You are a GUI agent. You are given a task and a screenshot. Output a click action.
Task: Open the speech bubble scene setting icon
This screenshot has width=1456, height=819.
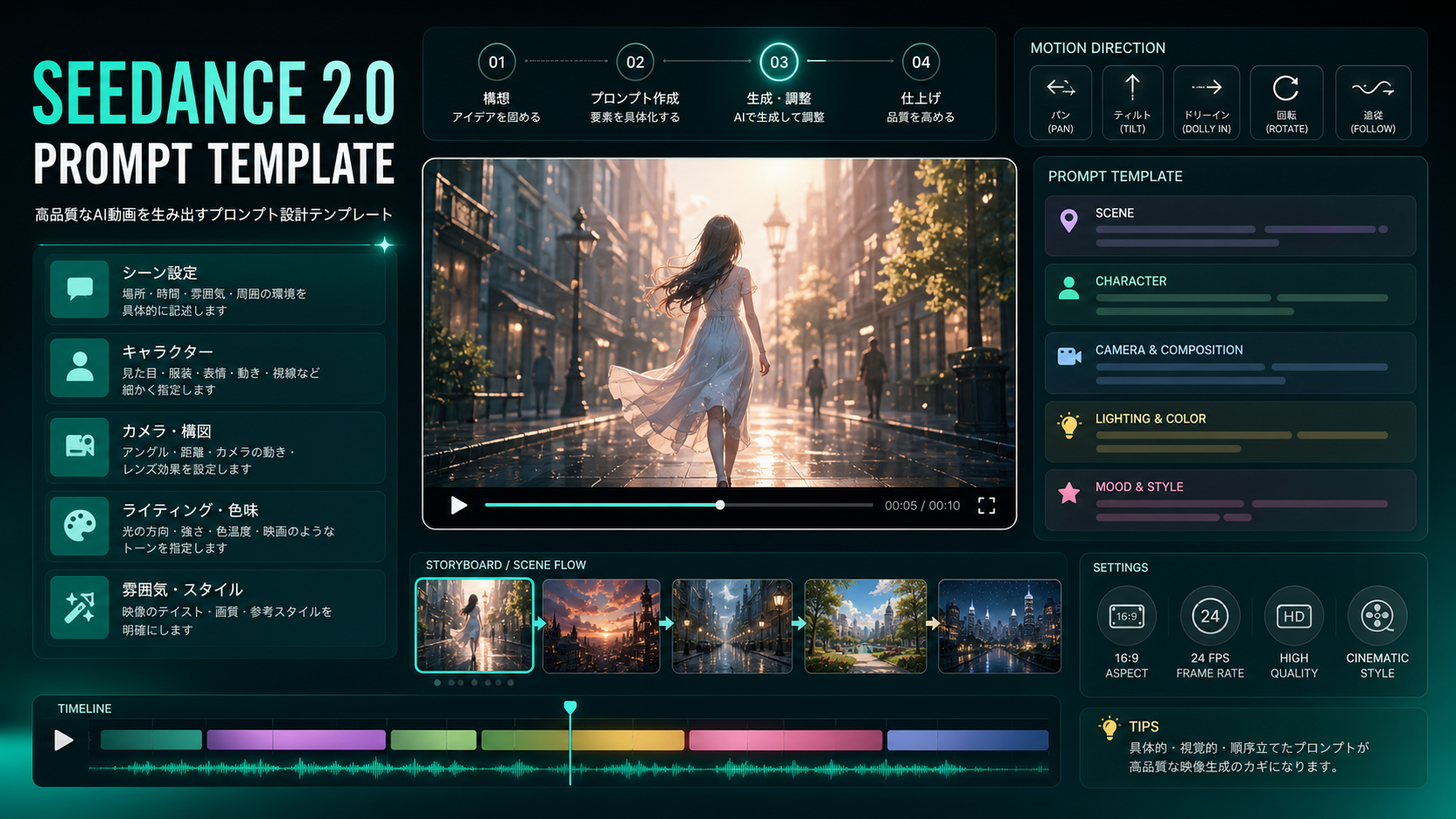[80, 289]
